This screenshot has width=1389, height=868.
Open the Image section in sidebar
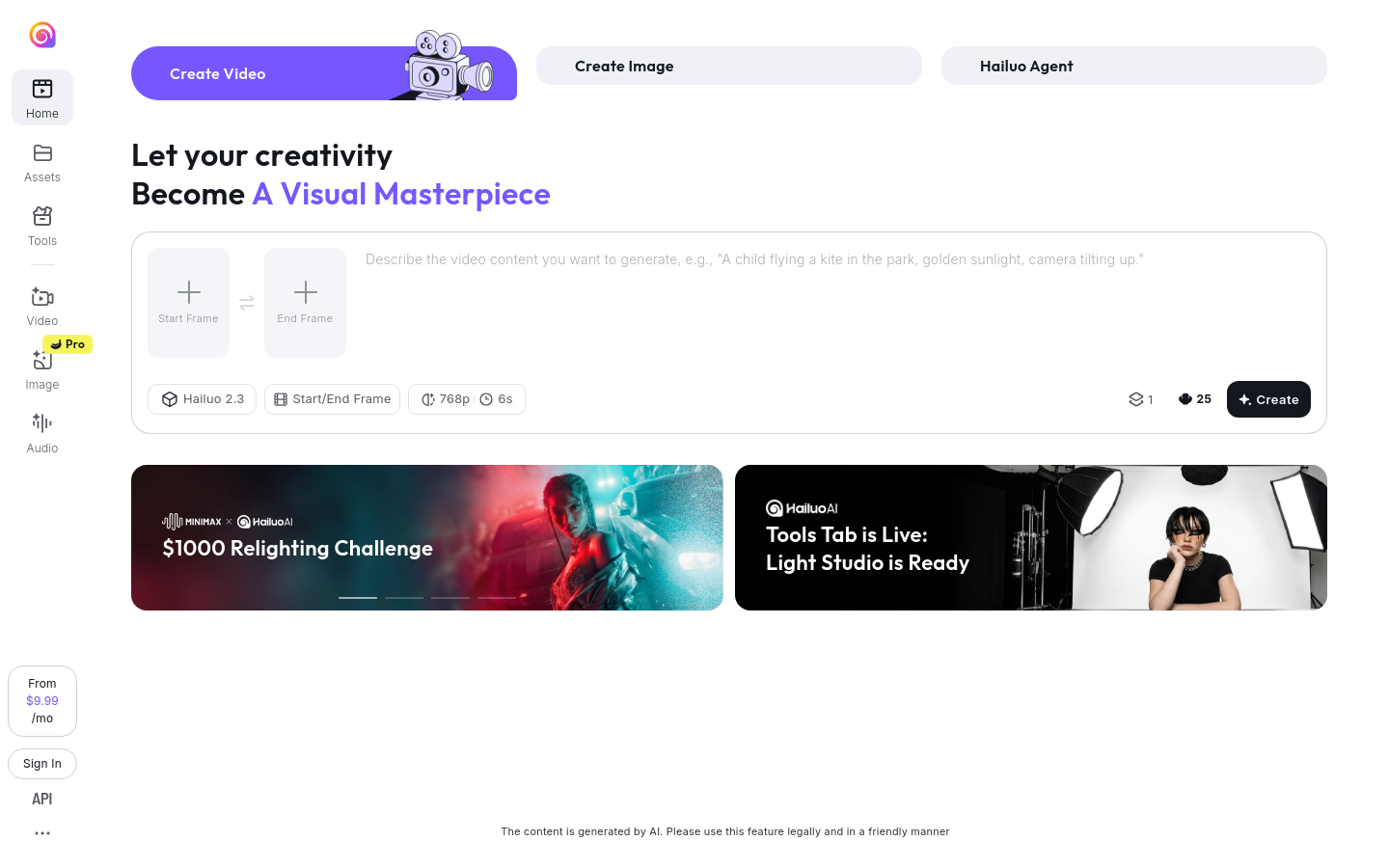tap(42, 370)
